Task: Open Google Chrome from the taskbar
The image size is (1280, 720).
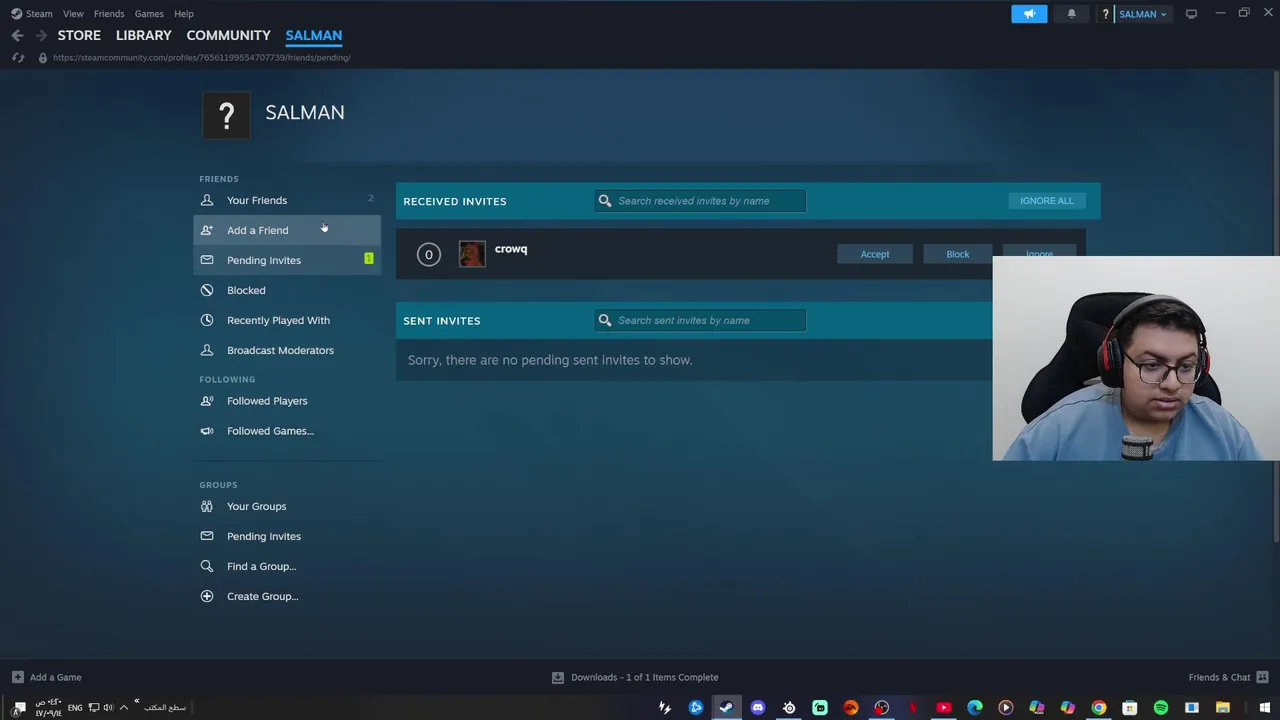Action: pyautogui.click(x=1099, y=708)
